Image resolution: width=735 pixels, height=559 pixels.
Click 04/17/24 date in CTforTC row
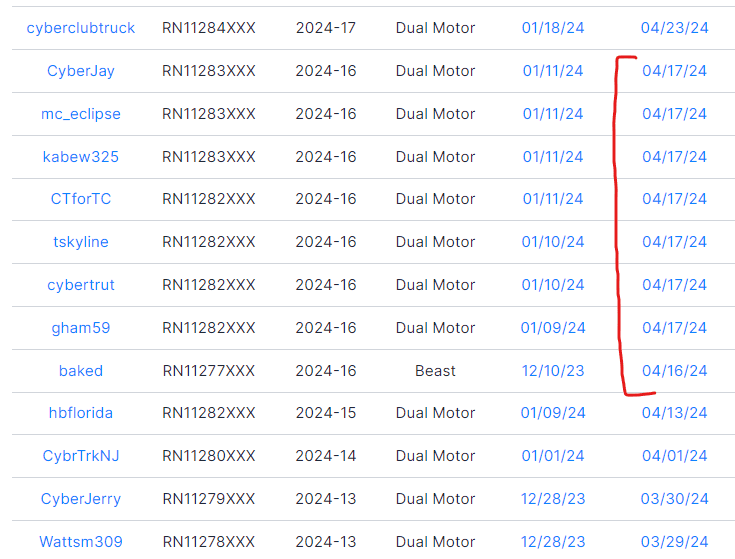point(675,199)
